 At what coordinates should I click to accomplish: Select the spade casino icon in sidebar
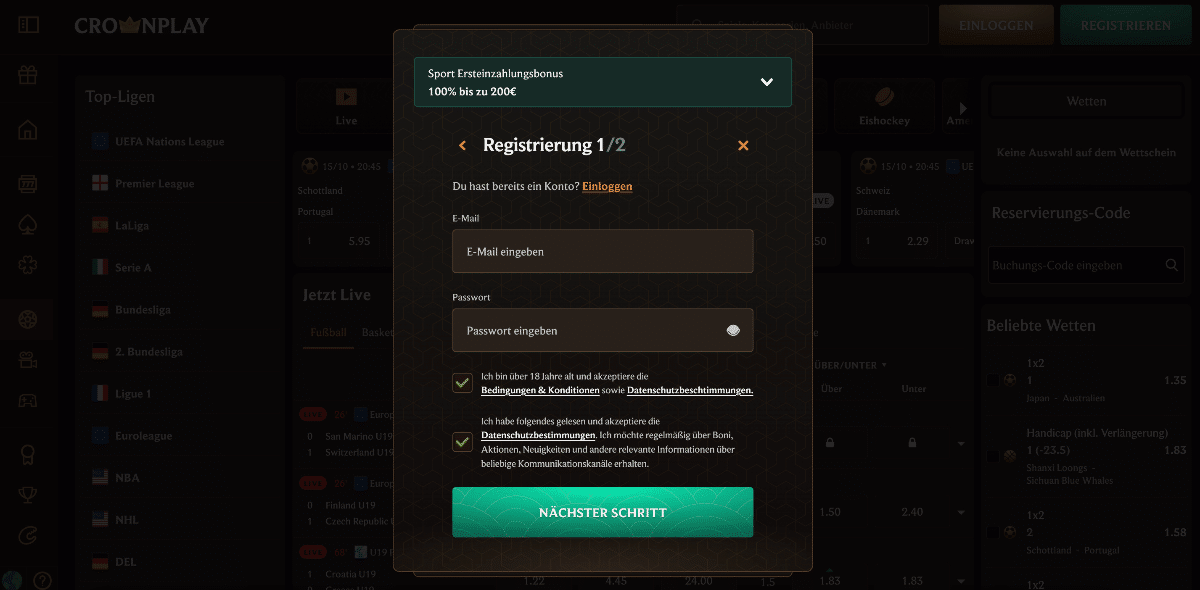click(x=27, y=223)
